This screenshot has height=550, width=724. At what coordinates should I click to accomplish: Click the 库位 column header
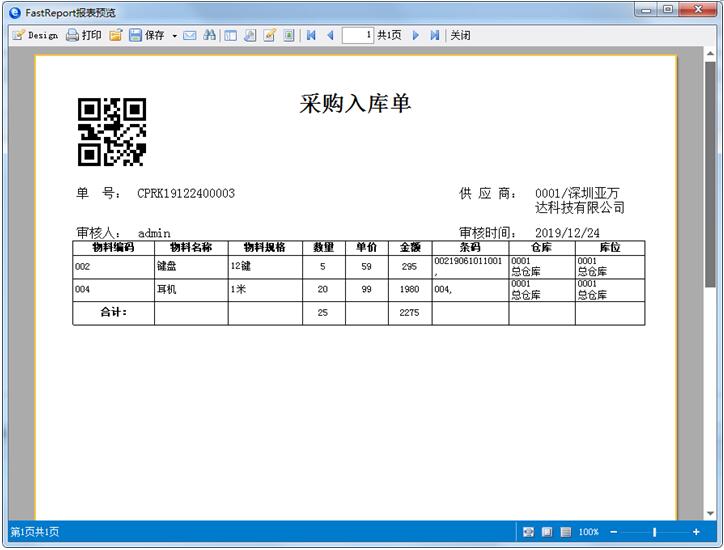pos(610,248)
